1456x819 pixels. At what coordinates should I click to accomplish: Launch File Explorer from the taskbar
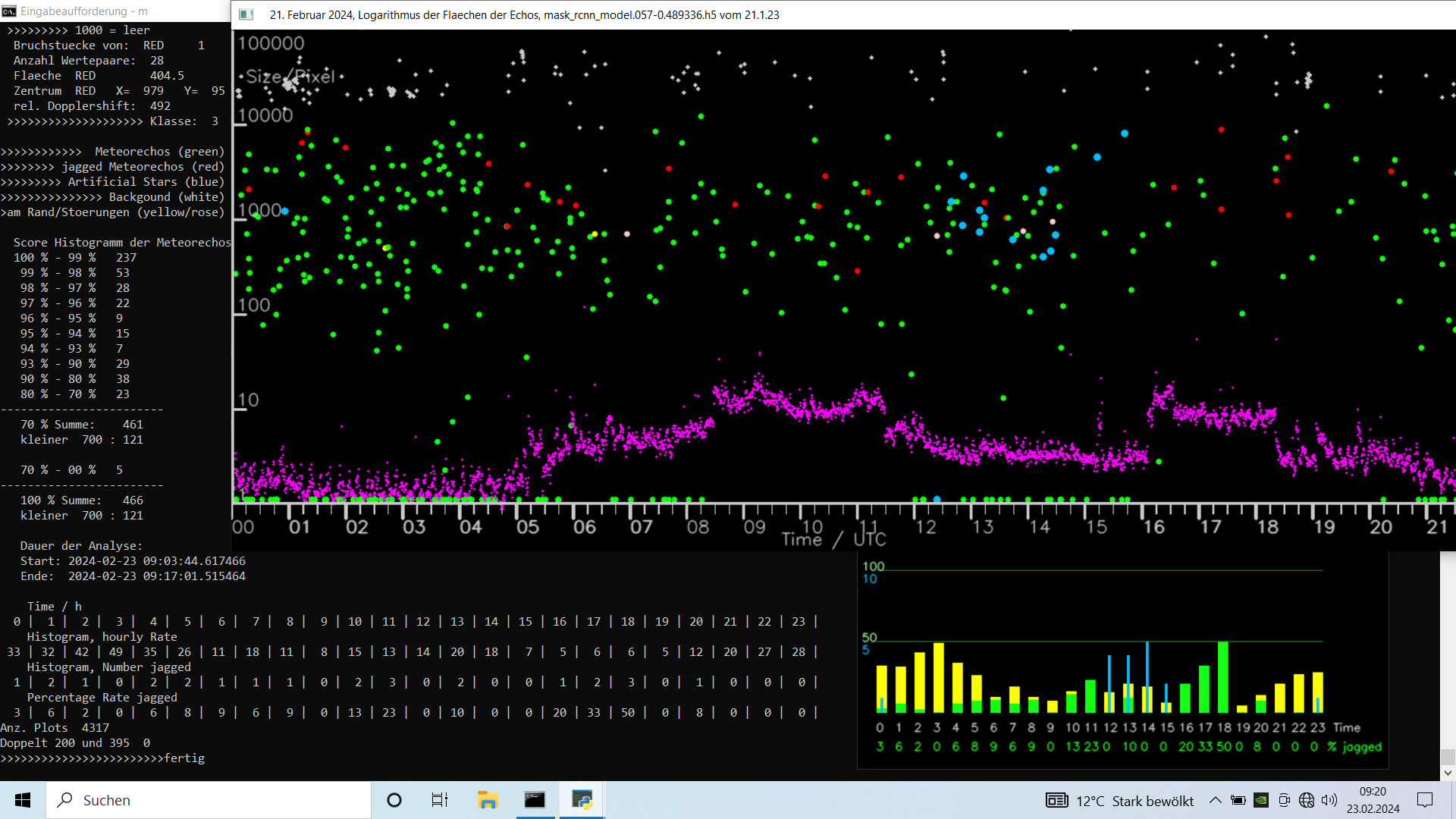click(487, 800)
